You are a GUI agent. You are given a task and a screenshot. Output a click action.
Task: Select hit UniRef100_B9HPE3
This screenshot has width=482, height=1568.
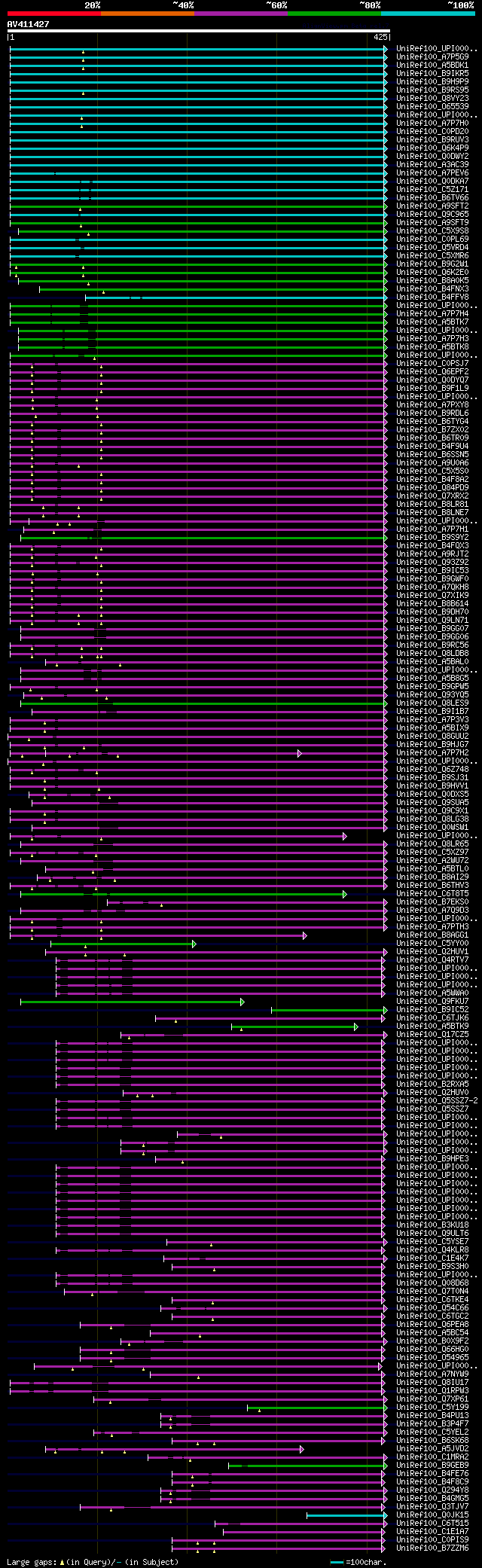[x=432, y=1158]
